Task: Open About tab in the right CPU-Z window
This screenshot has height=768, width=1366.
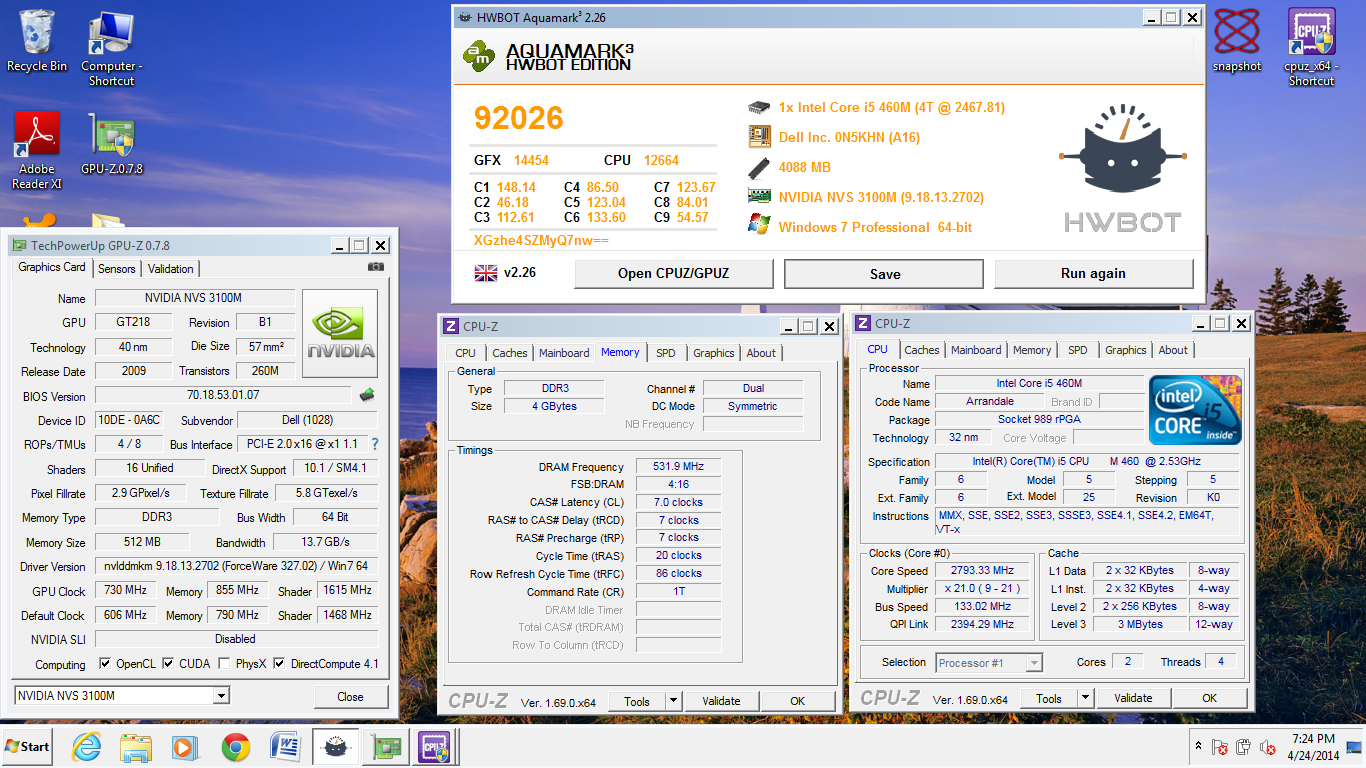Action: [x=1173, y=350]
